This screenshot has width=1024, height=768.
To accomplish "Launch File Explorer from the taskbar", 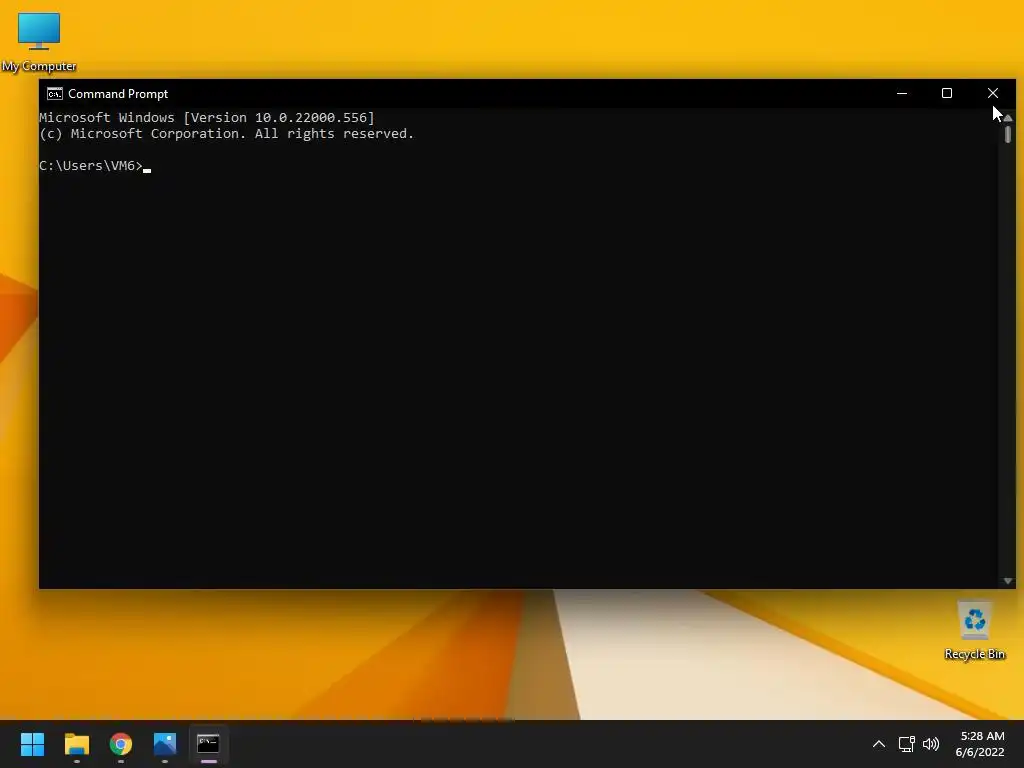I will click(76, 744).
